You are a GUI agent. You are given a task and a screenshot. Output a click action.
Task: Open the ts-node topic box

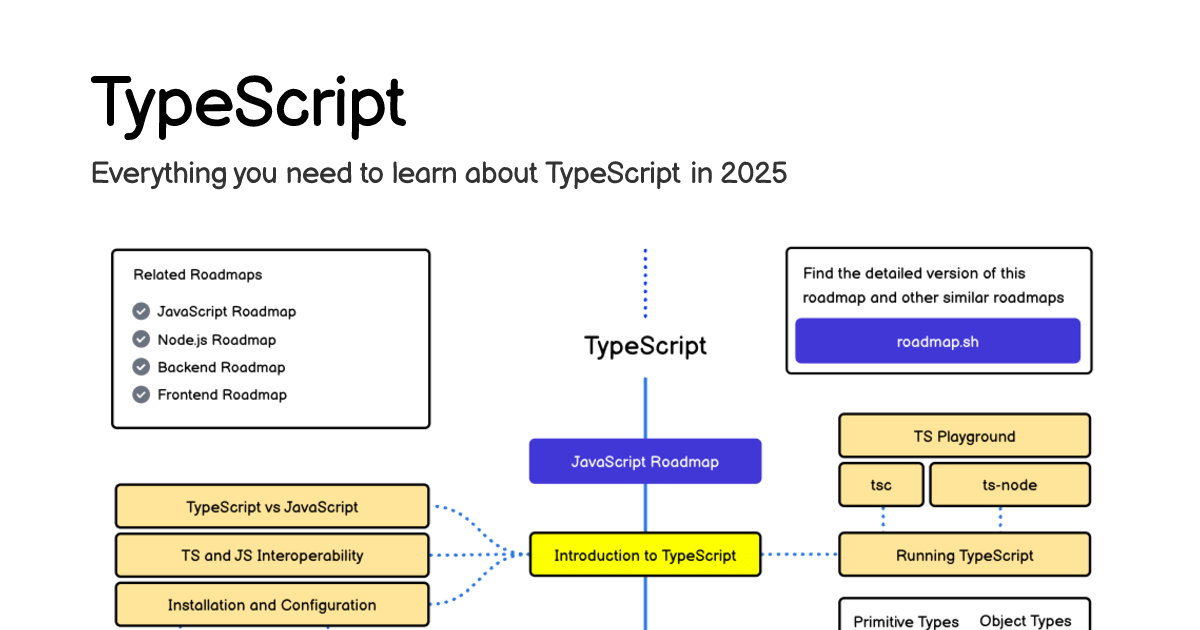click(1009, 484)
